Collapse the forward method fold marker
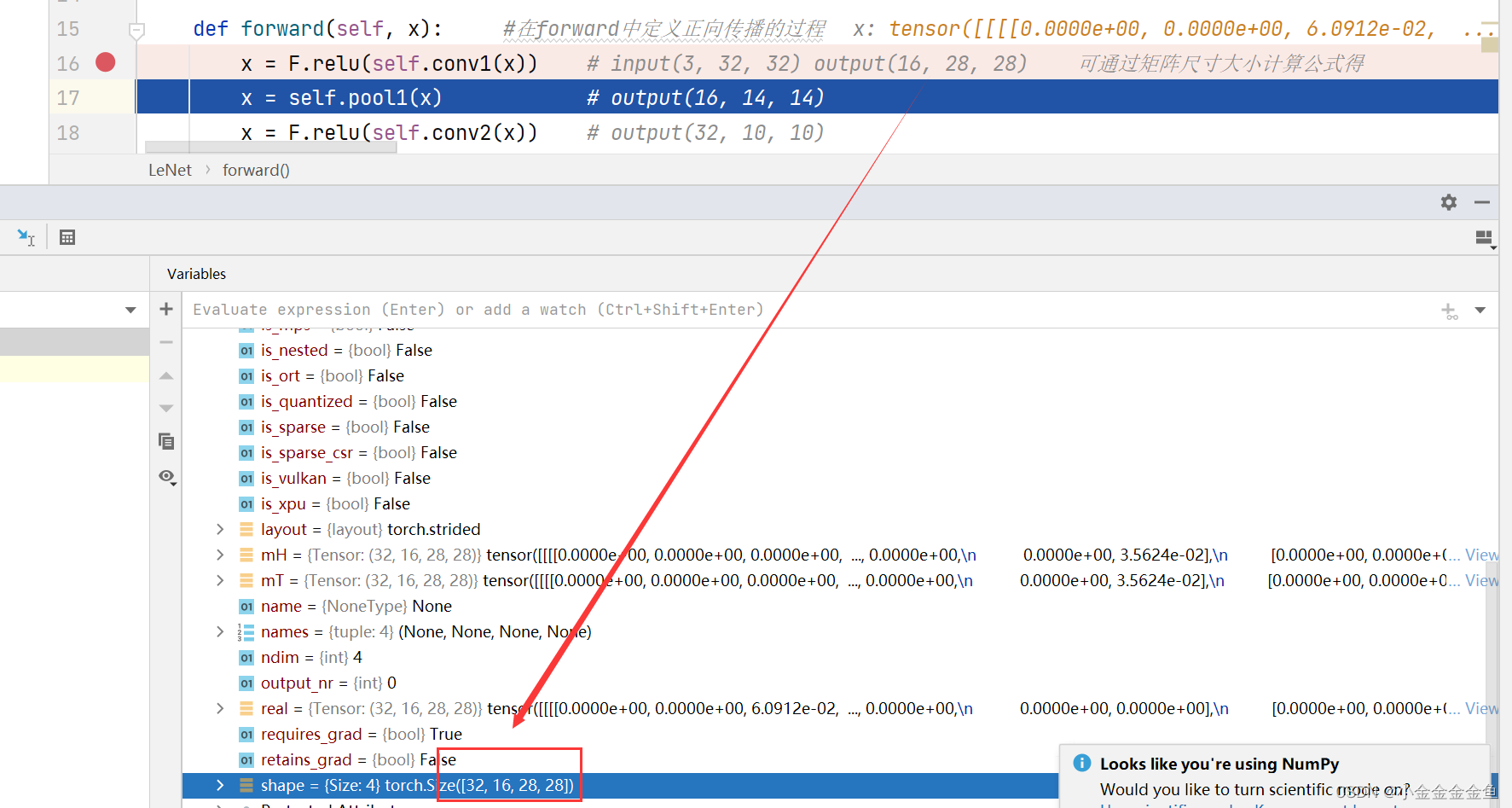1512x808 pixels. 136,31
